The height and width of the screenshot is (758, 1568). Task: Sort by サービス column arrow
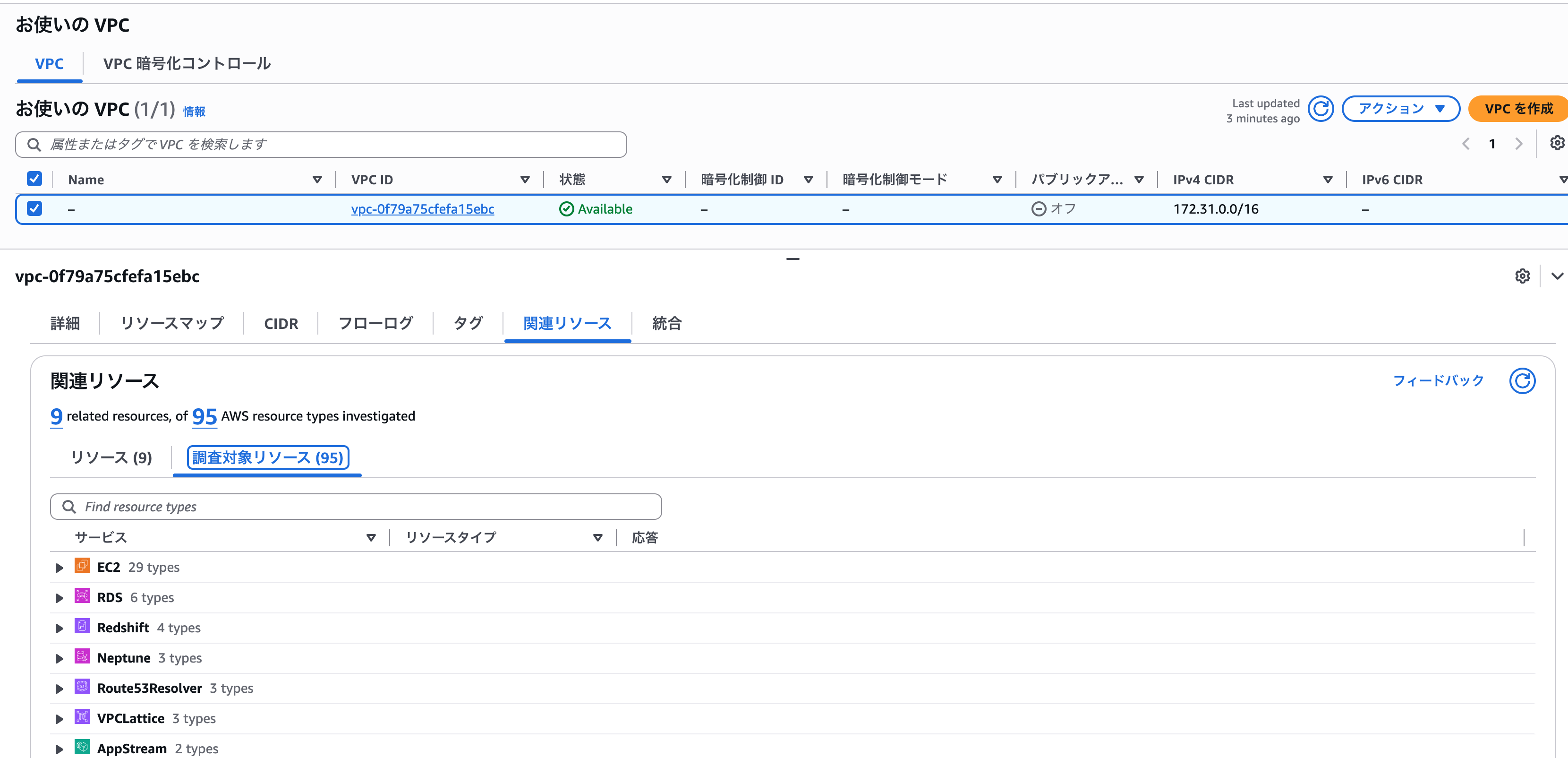point(371,538)
